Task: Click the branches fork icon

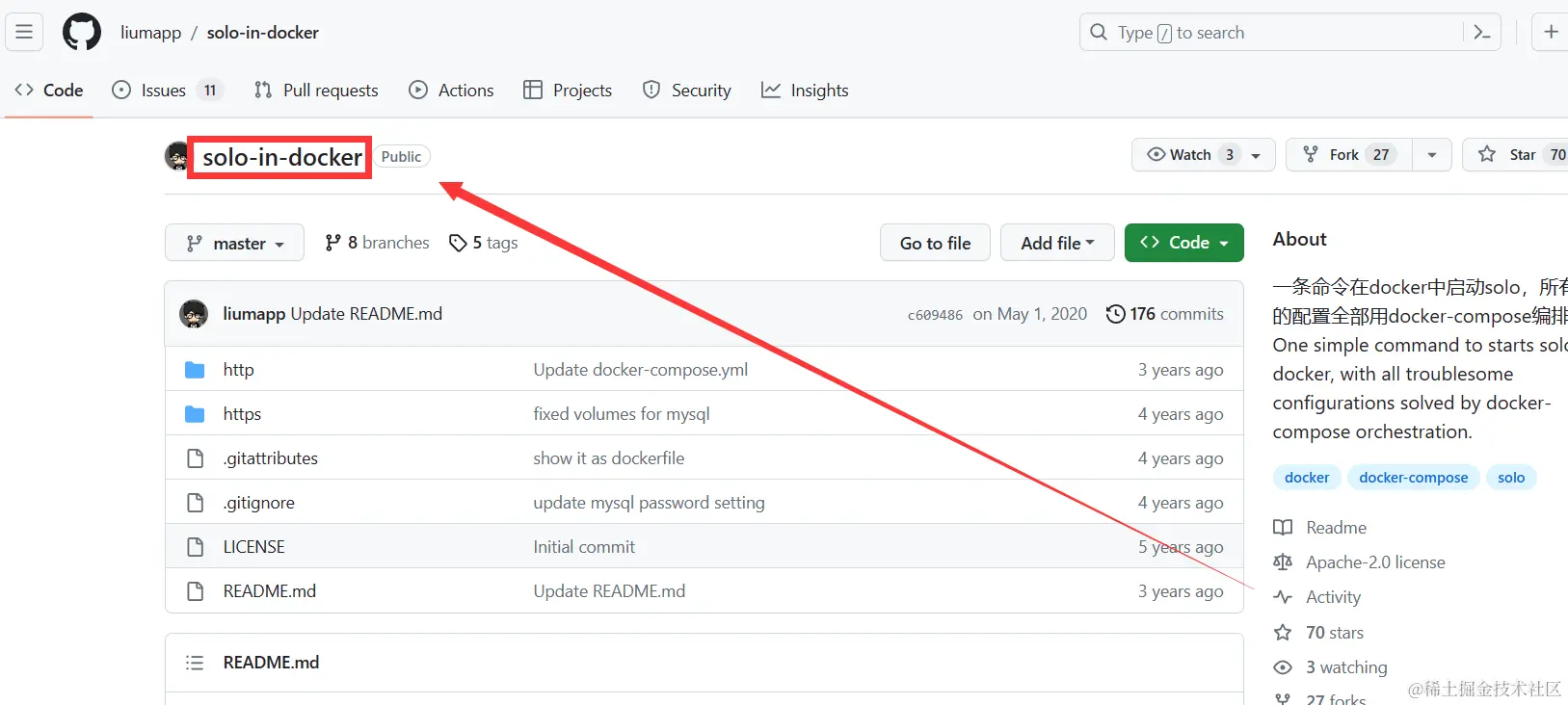Action: click(332, 243)
